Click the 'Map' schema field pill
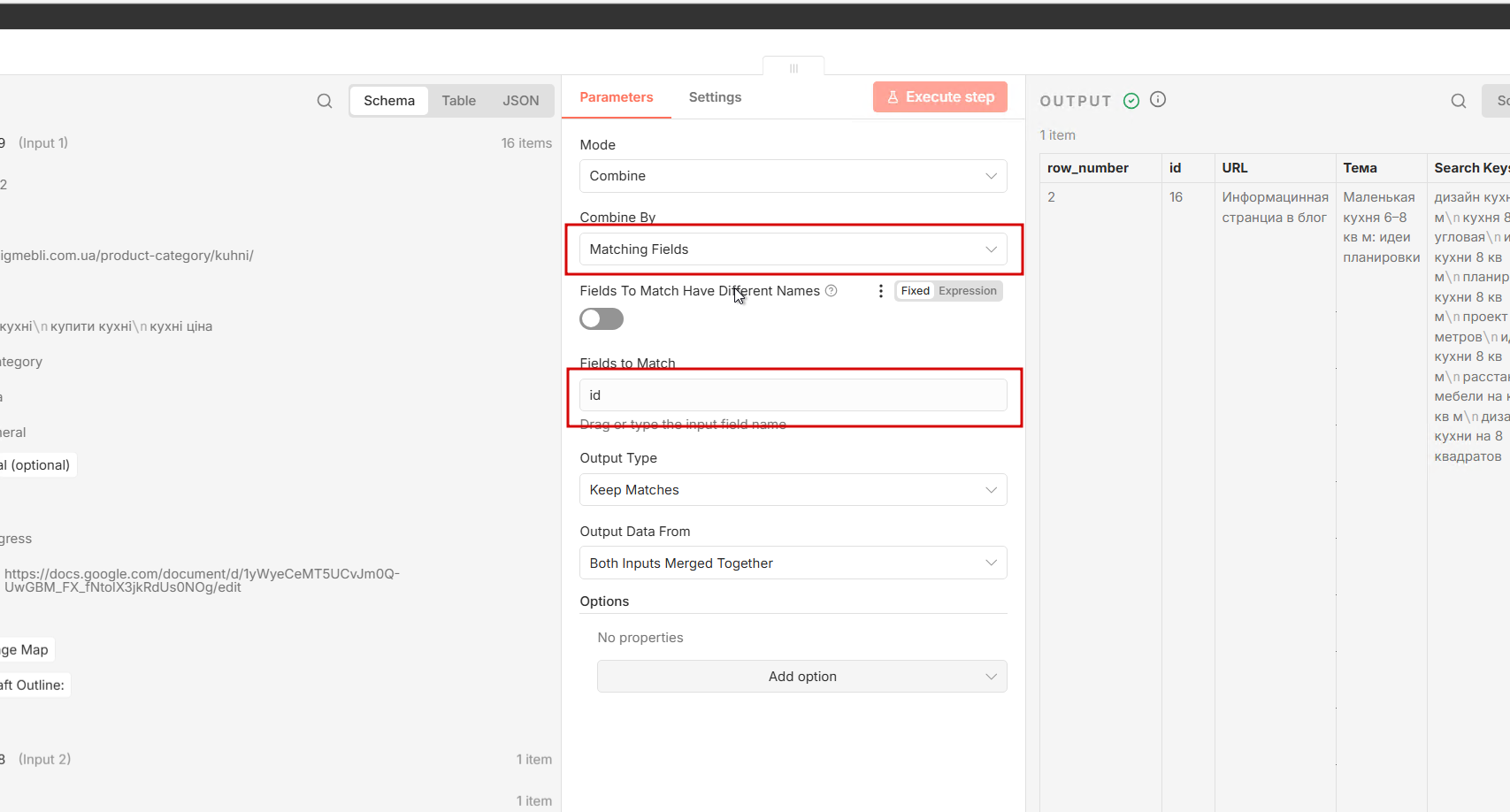 coord(26,650)
